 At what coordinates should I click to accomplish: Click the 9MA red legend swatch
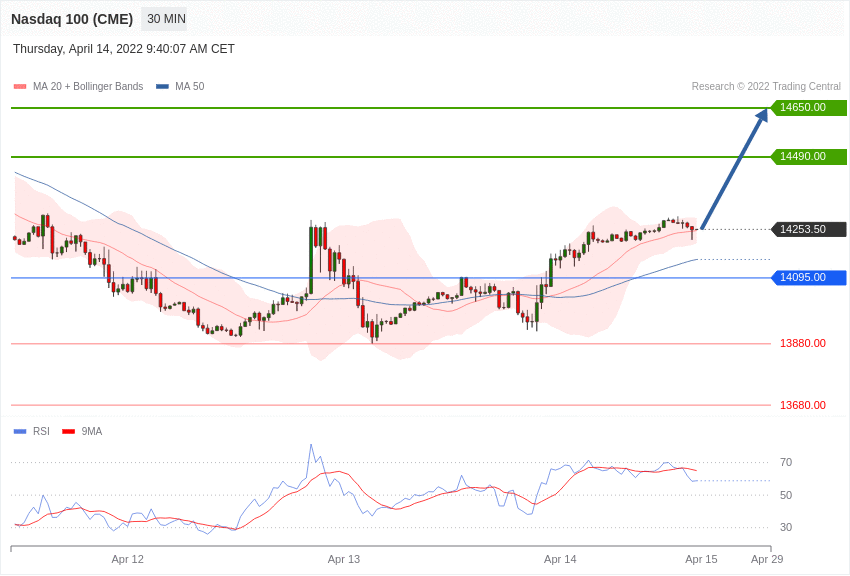(x=69, y=431)
